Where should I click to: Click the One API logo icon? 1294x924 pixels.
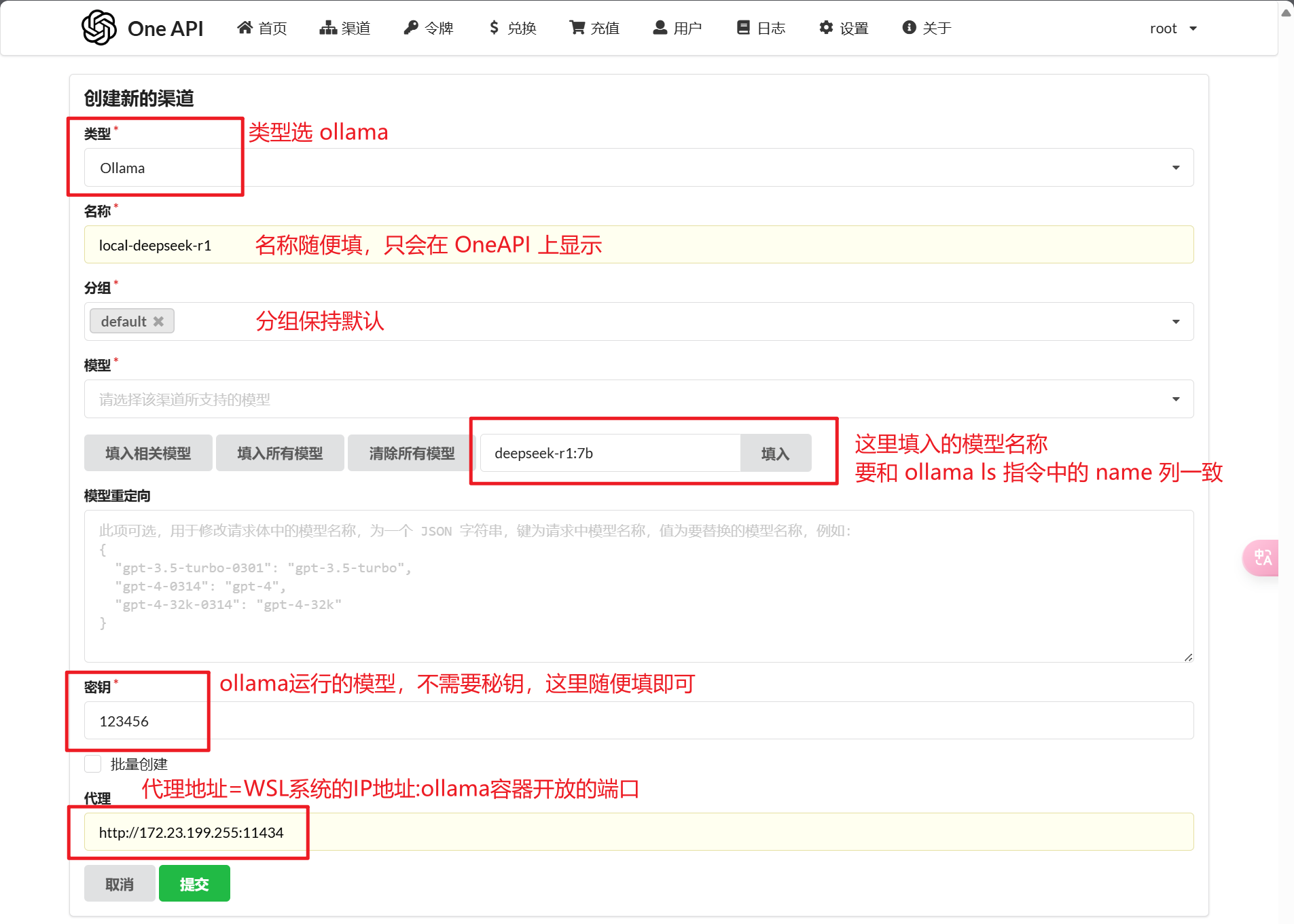99,28
